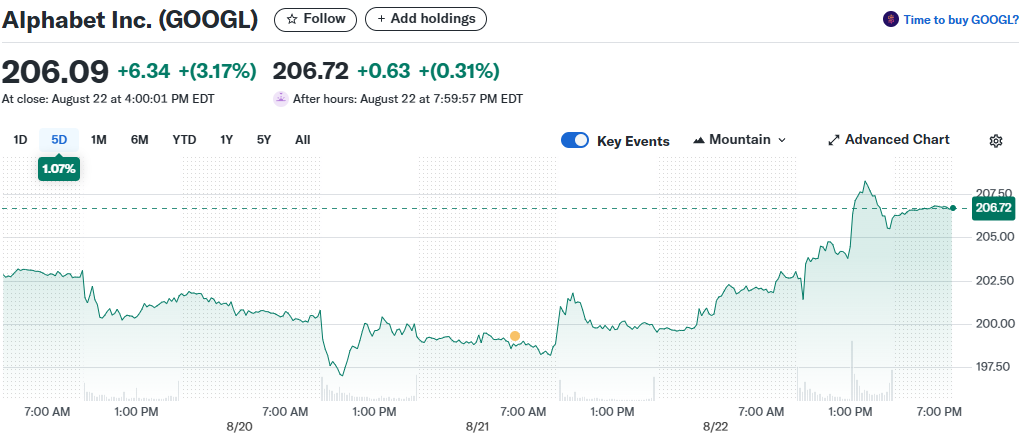
Task: Click the Alphabet Inc. (GOOGL) title
Action: (x=130, y=20)
